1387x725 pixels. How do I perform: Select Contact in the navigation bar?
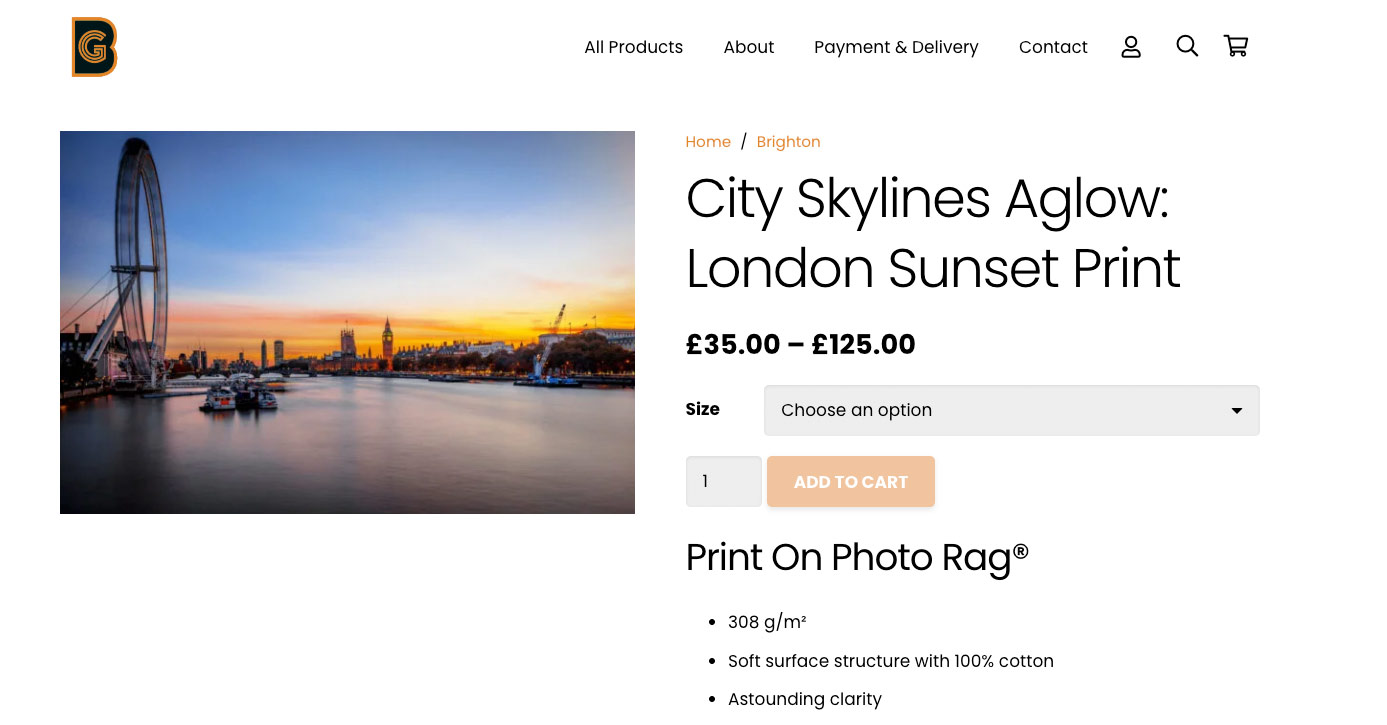[1053, 47]
